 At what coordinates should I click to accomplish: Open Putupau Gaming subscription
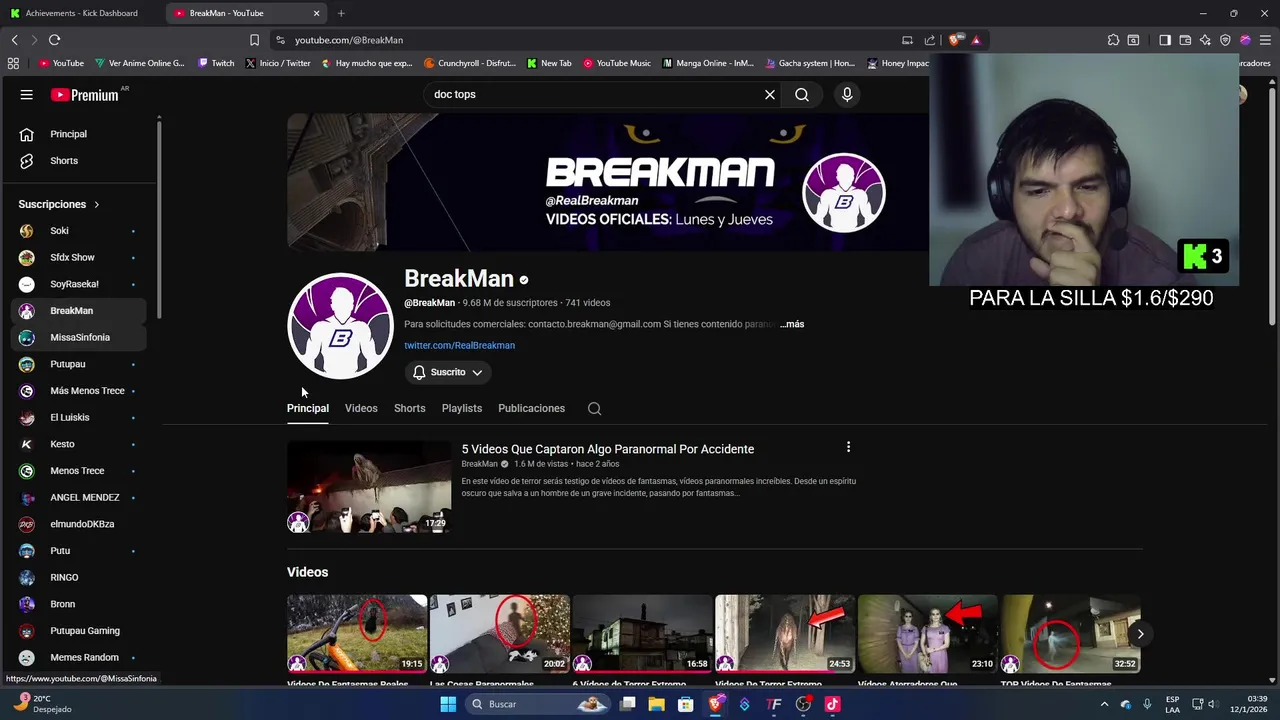click(78, 631)
